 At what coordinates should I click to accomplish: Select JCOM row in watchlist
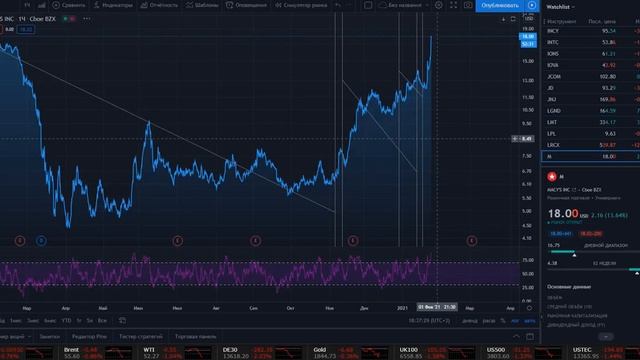click(x=591, y=77)
